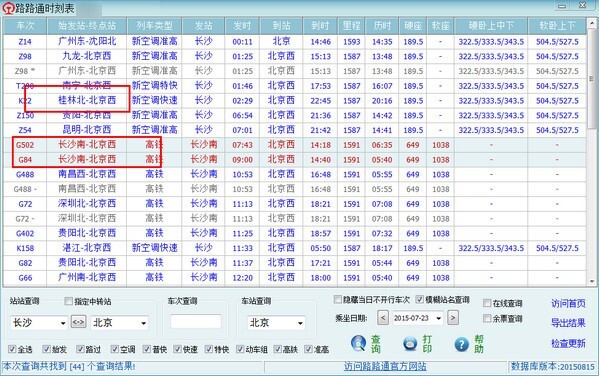Viewport: 599px width, 376px height.
Task: Go to next date with right arrow
Action: click(453, 318)
